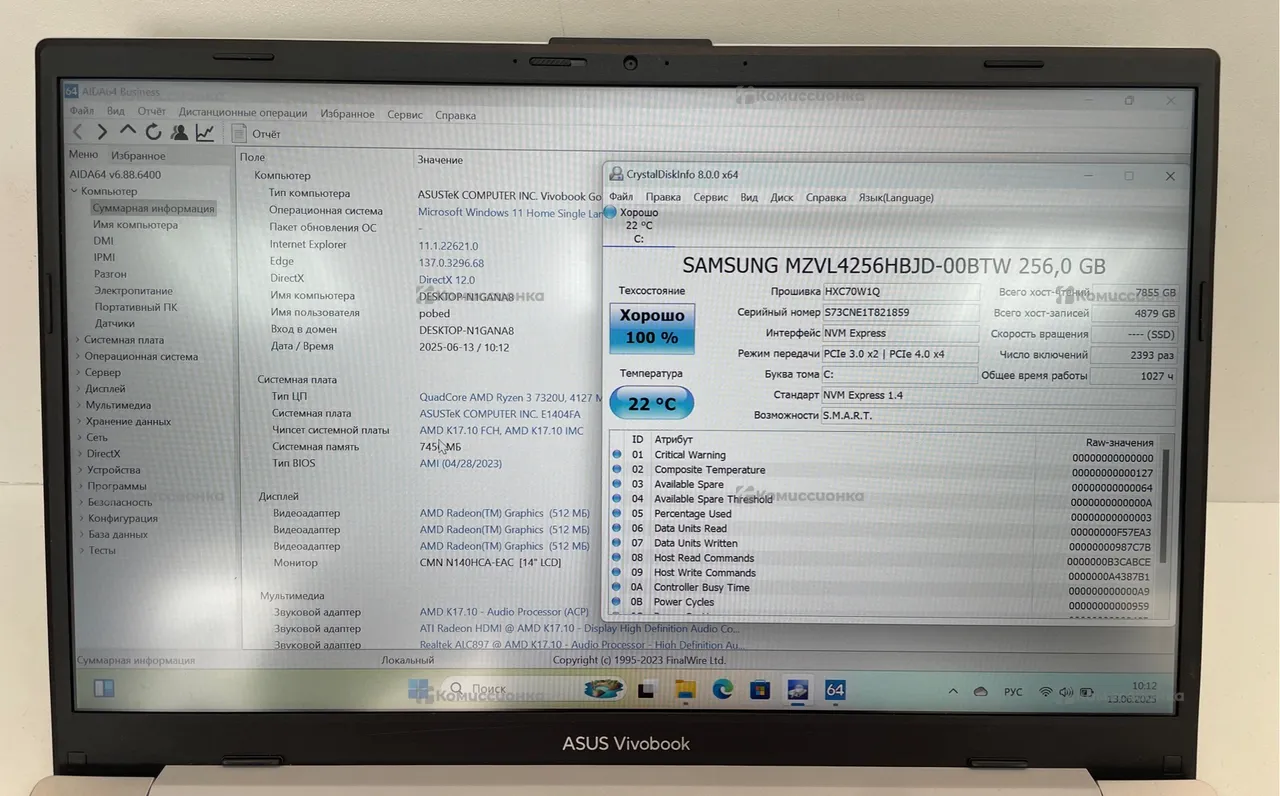Click the Прошивка HXC70W1Q field
Image resolution: width=1280 pixels, height=796 pixels.
901,291
